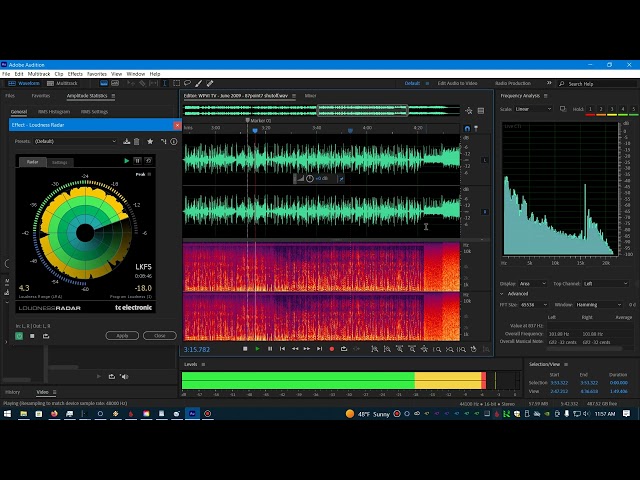Image resolution: width=640 pixels, height=480 pixels.
Task: Open the radar Settings tab
Action: click(60, 162)
